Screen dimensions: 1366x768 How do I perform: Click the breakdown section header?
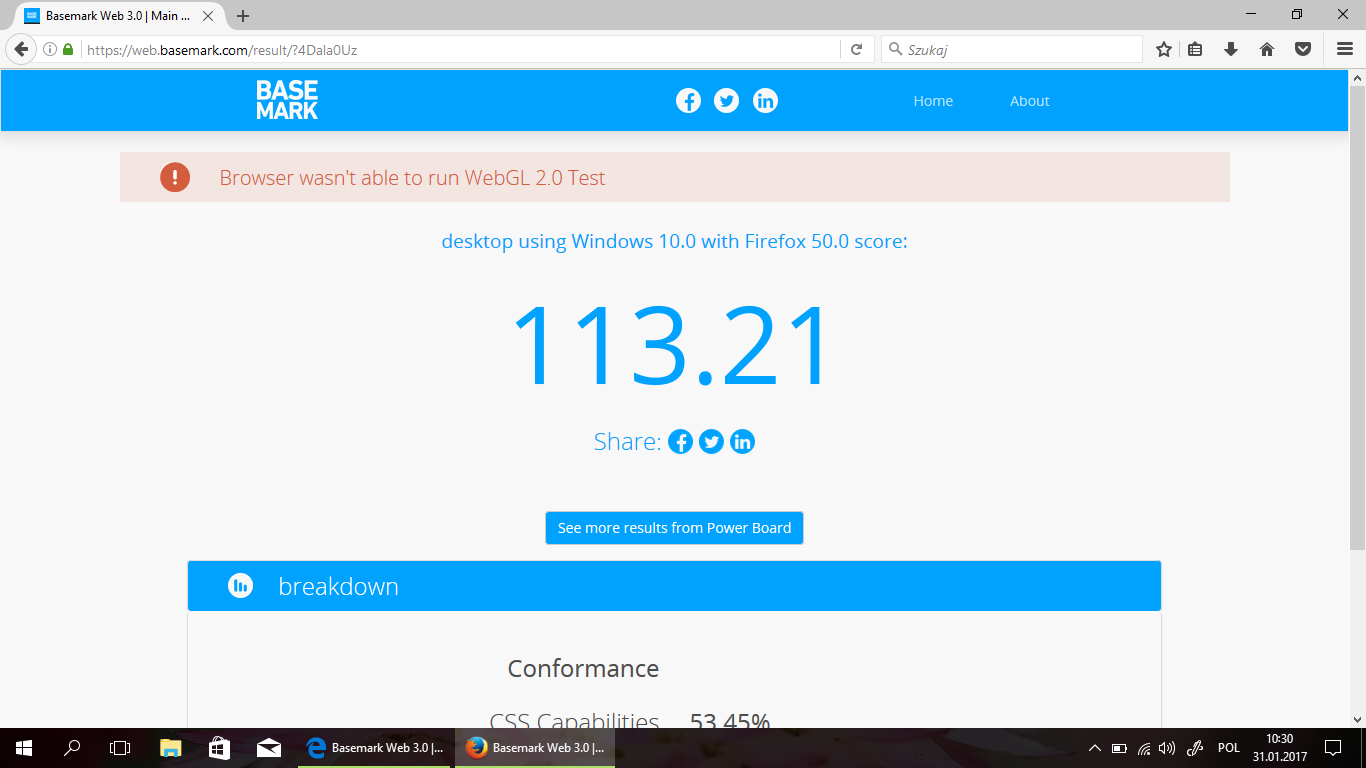point(674,586)
